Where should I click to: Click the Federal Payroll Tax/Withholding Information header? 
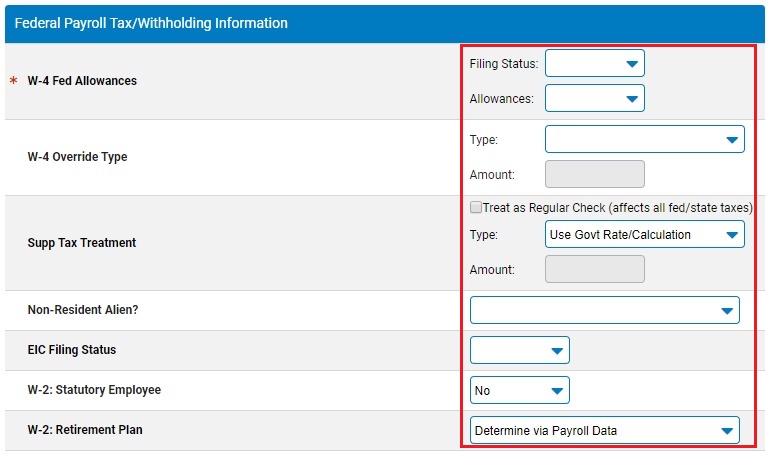(x=151, y=23)
